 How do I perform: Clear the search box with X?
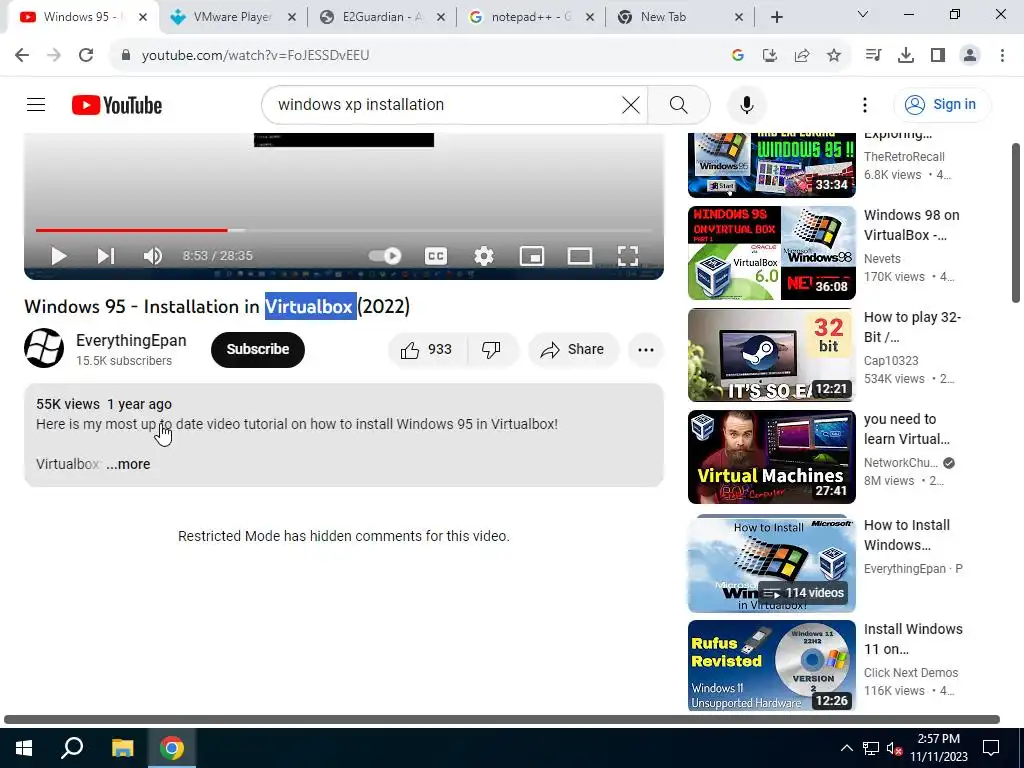[631, 104]
